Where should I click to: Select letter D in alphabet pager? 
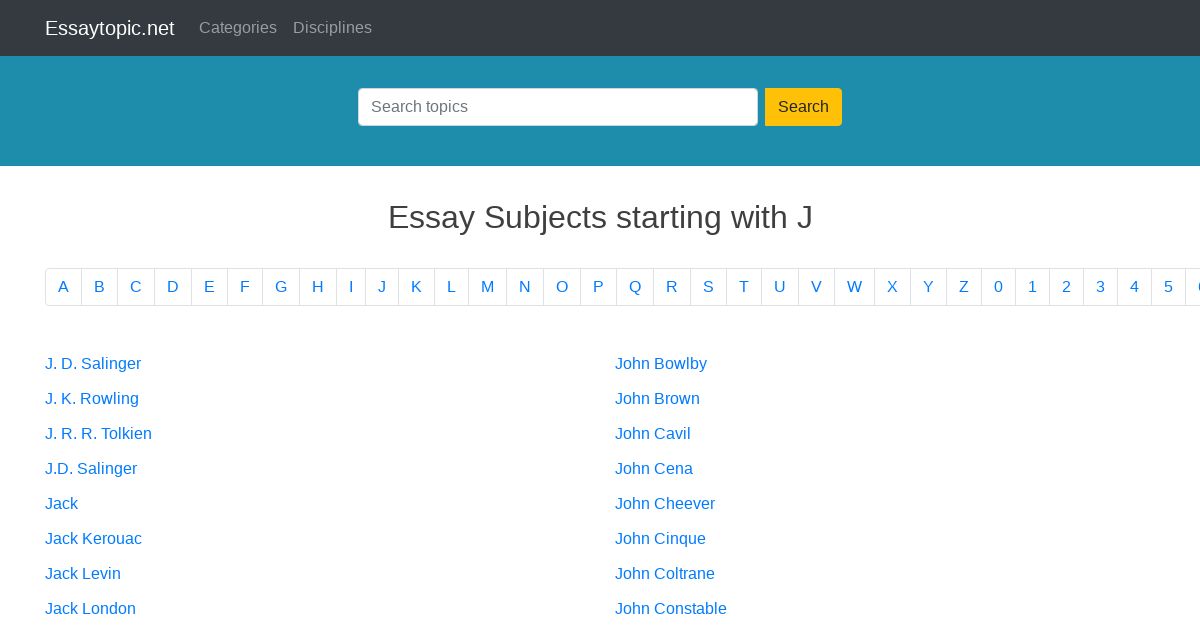[x=173, y=287]
